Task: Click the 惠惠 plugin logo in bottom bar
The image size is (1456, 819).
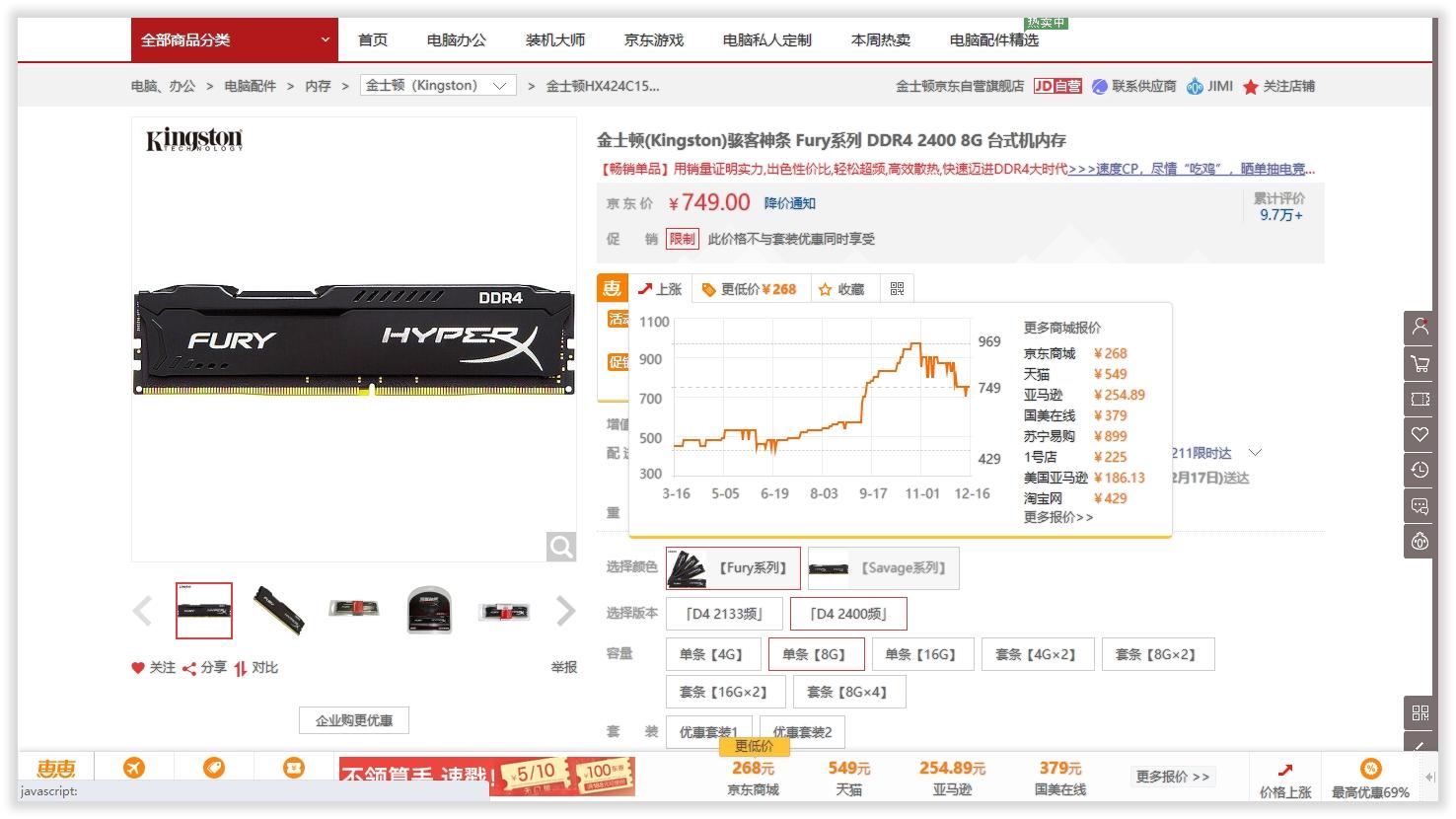Action: point(56,769)
